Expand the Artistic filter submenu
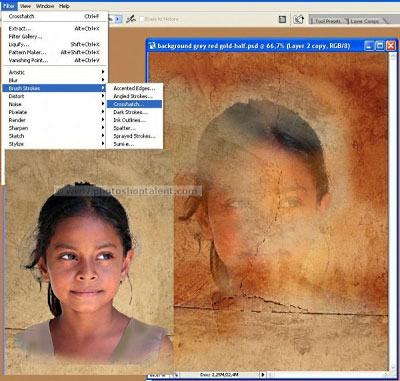The height and width of the screenshot is (381, 400). pyautogui.click(x=55, y=72)
